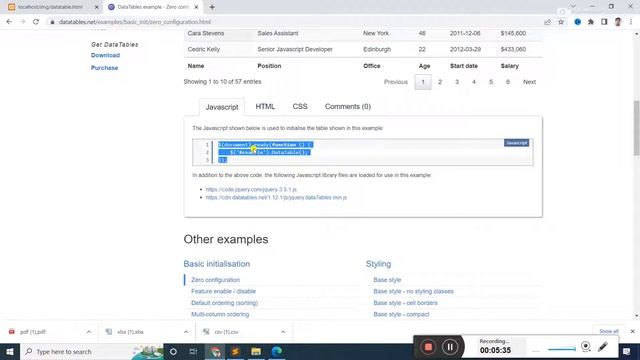This screenshot has height=360, width=640.
Task: Share this page icon in address bar
Action: pyautogui.click(x=547, y=22)
